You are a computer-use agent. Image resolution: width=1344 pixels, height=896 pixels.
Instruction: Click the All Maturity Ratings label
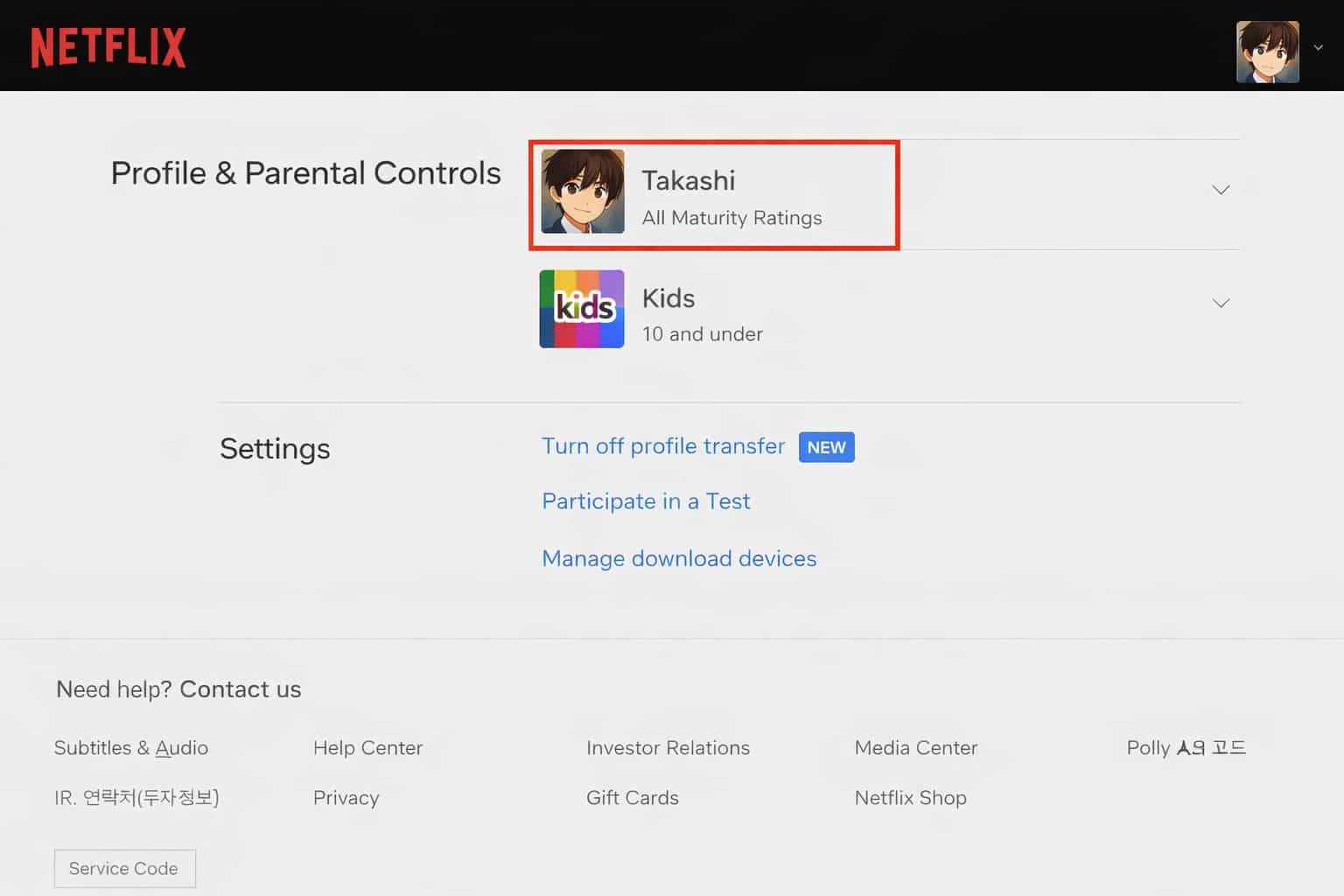pos(732,218)
